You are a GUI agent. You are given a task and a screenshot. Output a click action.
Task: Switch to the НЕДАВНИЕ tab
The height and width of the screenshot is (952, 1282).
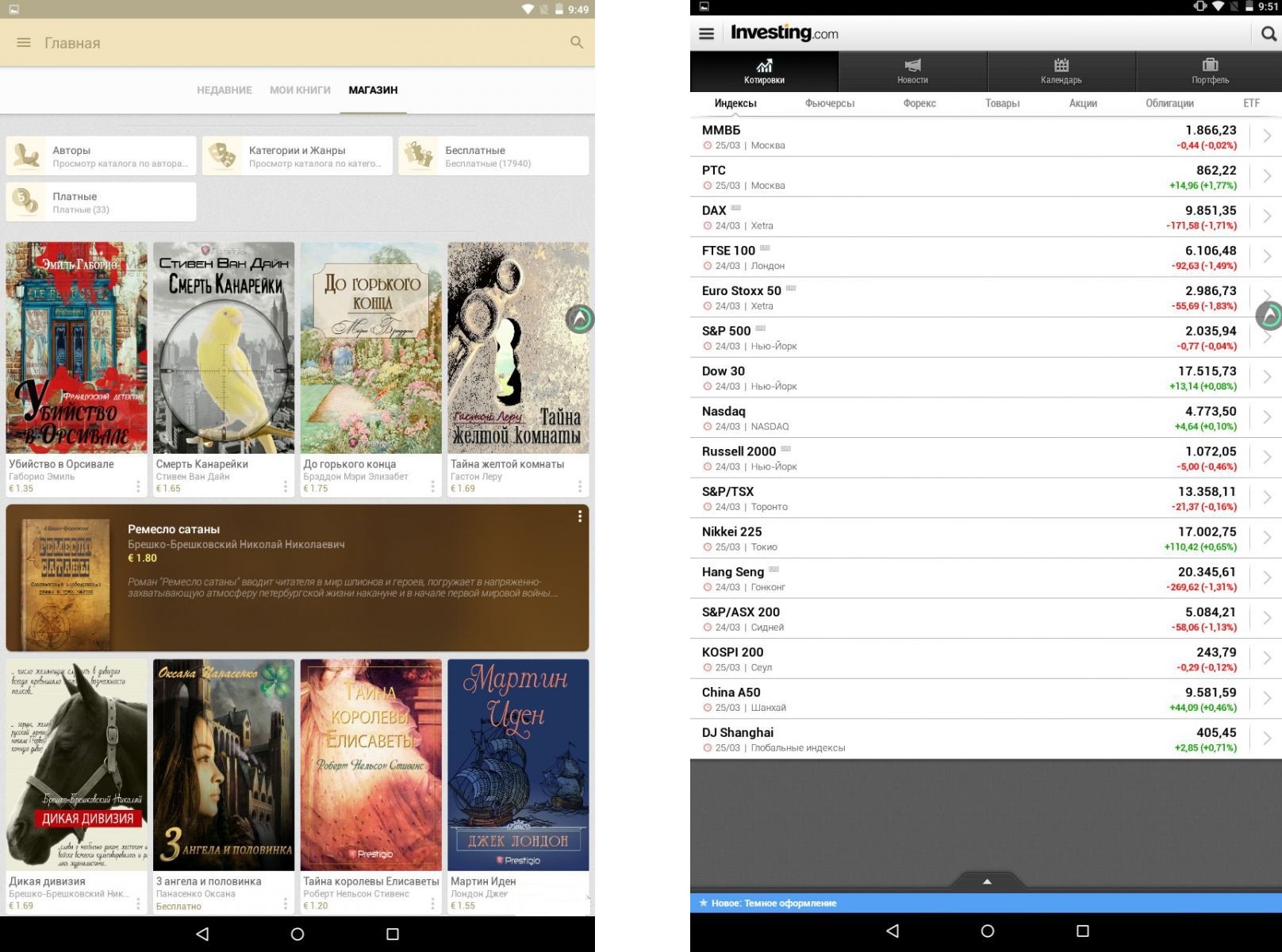point(225,90)
